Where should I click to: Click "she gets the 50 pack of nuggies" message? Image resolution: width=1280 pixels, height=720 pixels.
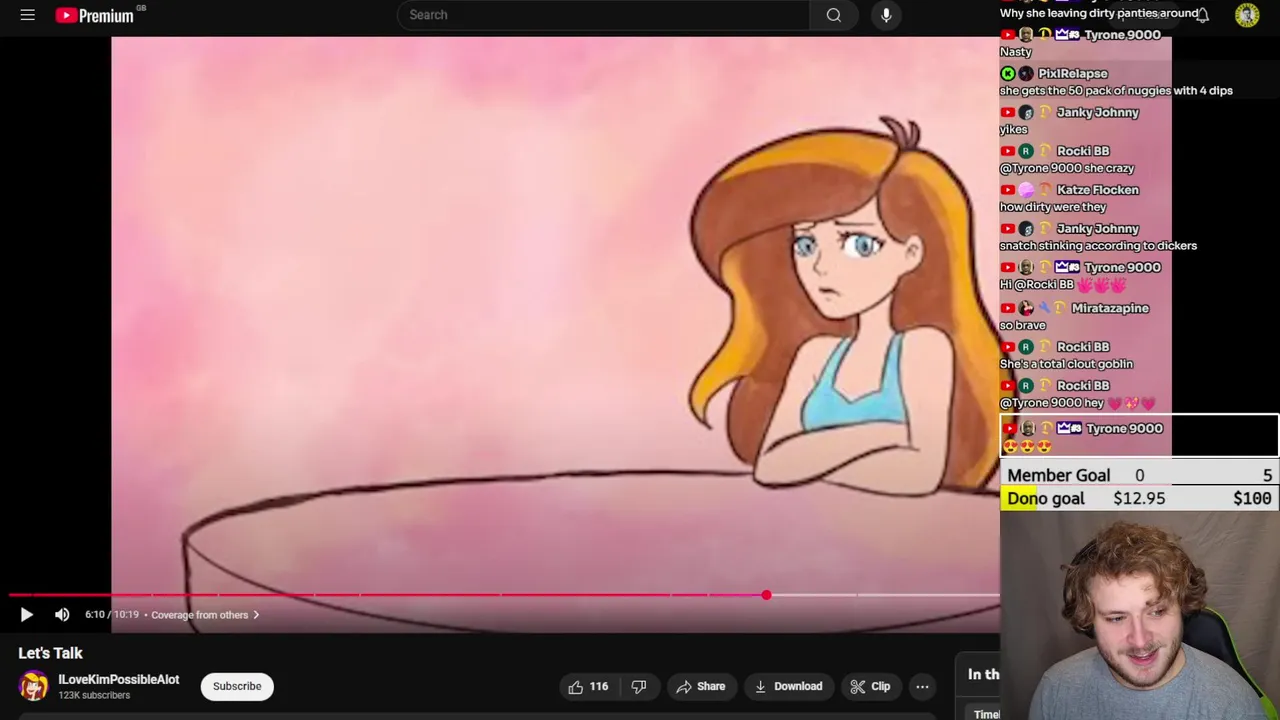[x=1116, y=91]
